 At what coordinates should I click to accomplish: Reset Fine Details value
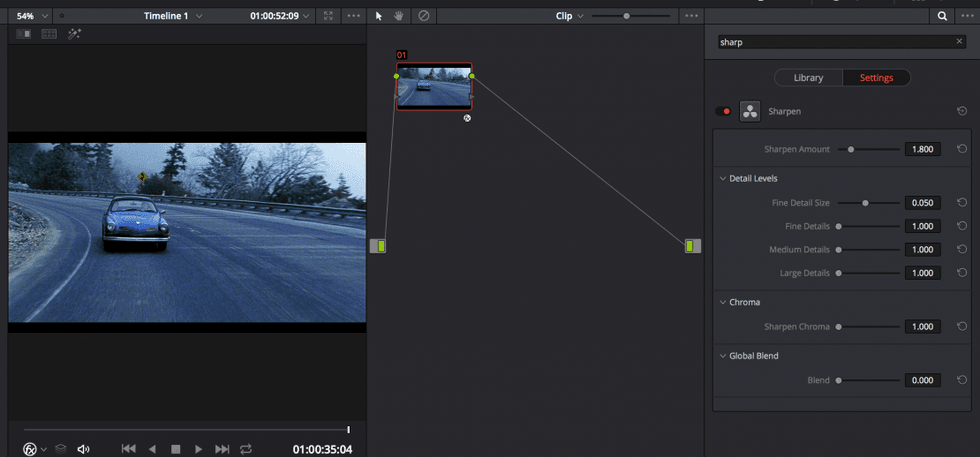(x=962, y=226)
